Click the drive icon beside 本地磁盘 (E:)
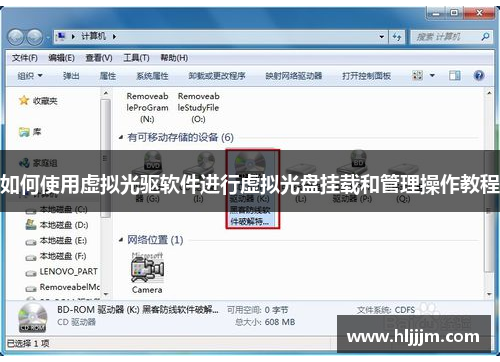500x362 pixels. pyautogui.click(x=31, y=242)
